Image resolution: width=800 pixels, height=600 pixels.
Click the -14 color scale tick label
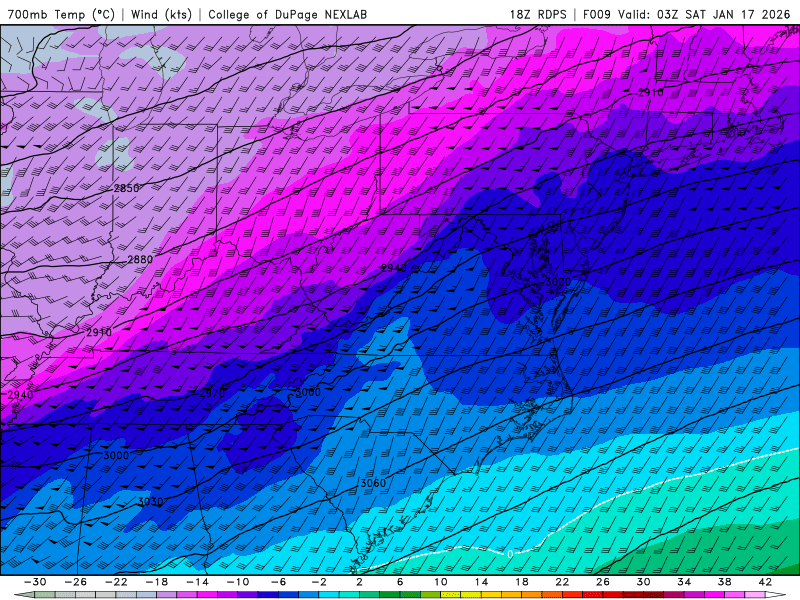tap(197, 582)
